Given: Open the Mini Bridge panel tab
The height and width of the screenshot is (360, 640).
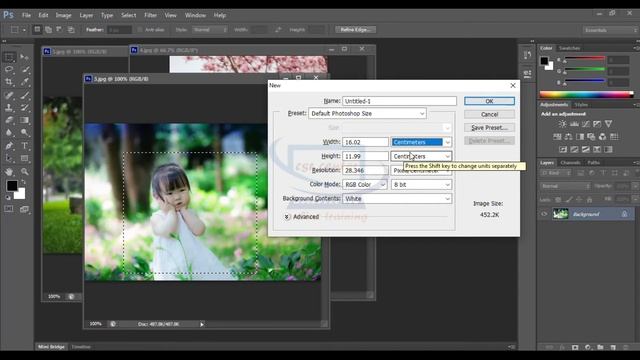Looking at the screenshot, I should point(51,347).
